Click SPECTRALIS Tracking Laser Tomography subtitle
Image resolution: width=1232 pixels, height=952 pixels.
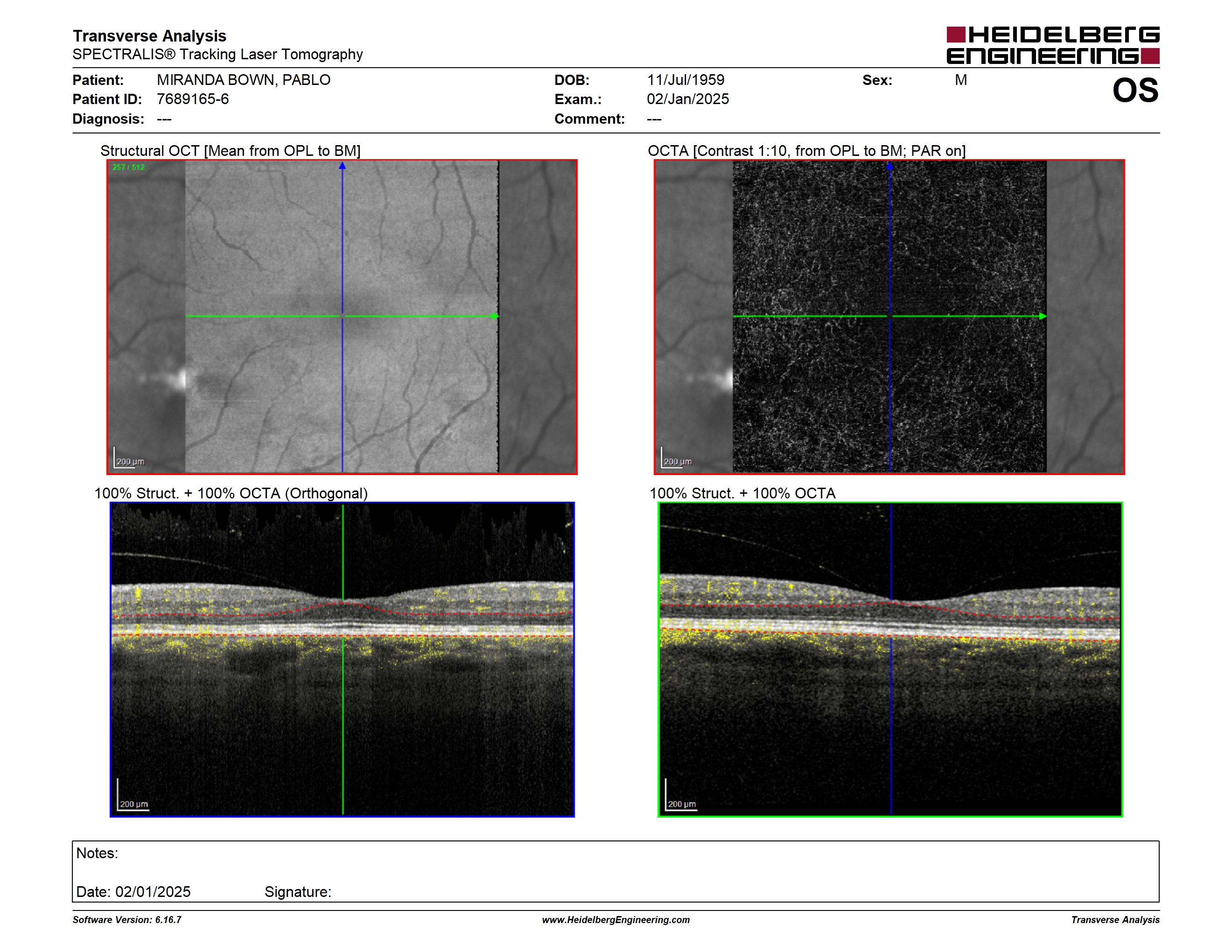(218, 55)
